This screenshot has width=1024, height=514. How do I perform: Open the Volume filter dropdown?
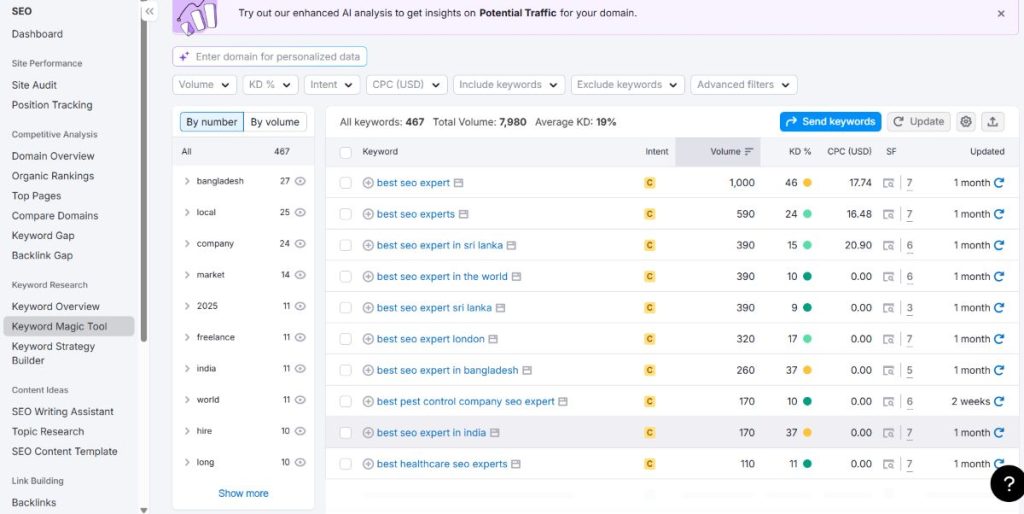204,85
